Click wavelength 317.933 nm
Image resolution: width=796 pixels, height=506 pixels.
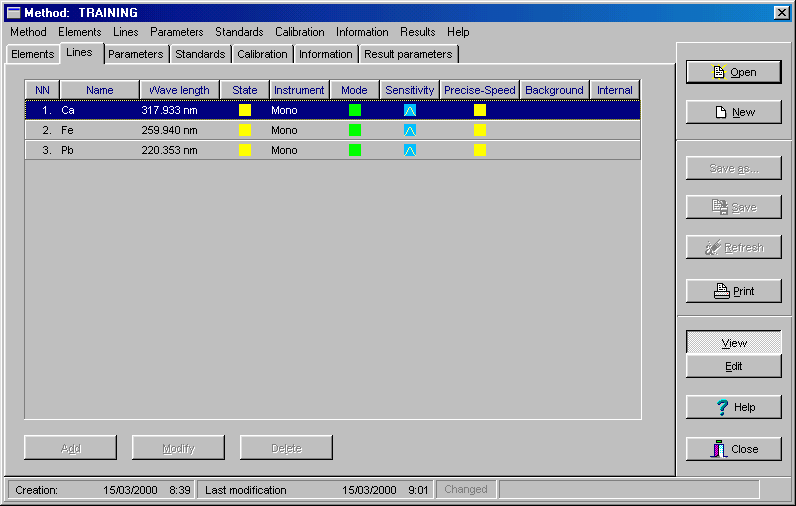tap(170, 110)
